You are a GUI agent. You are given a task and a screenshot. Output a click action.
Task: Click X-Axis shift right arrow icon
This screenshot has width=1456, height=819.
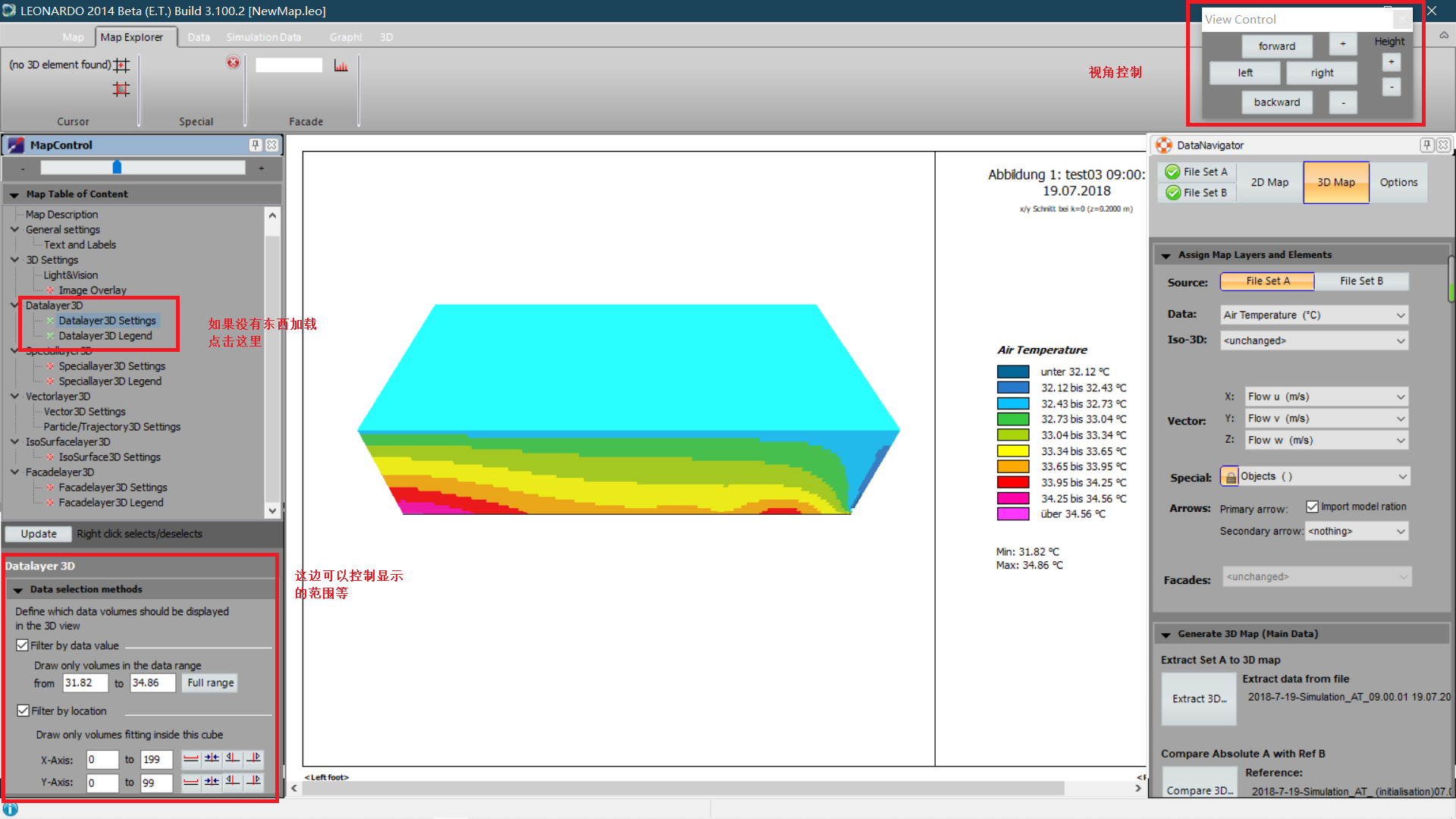coord(253,758)
